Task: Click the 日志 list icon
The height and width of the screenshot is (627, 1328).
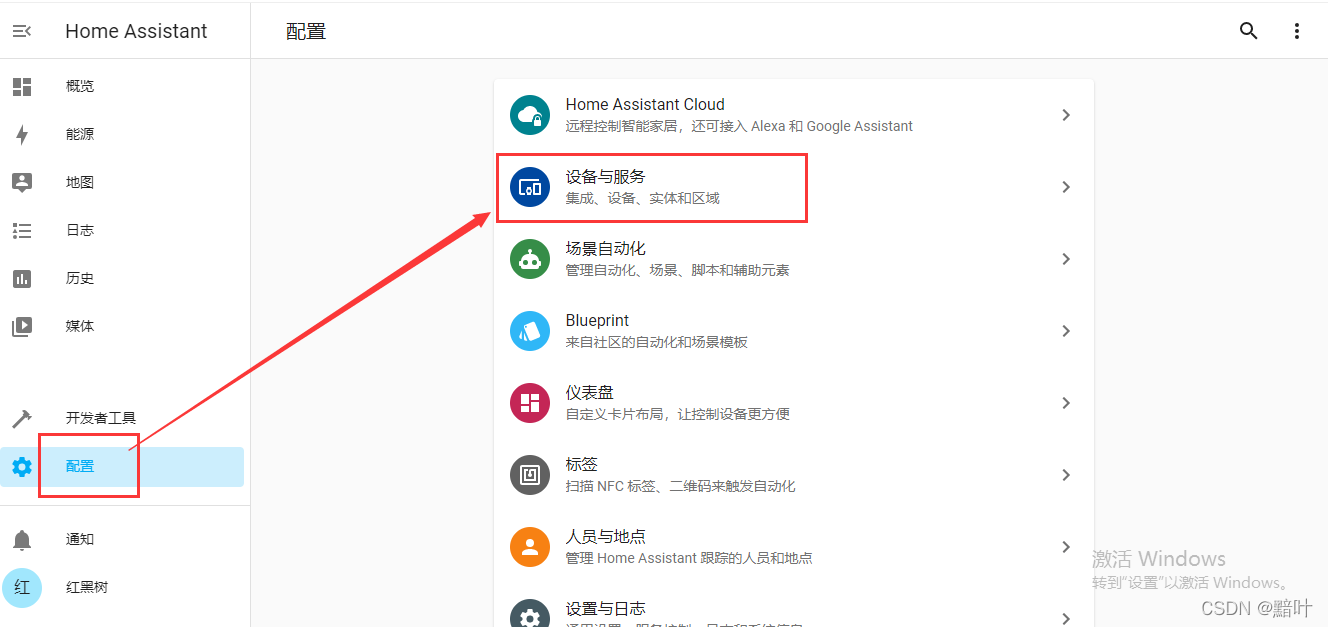Action: (22, 231)
